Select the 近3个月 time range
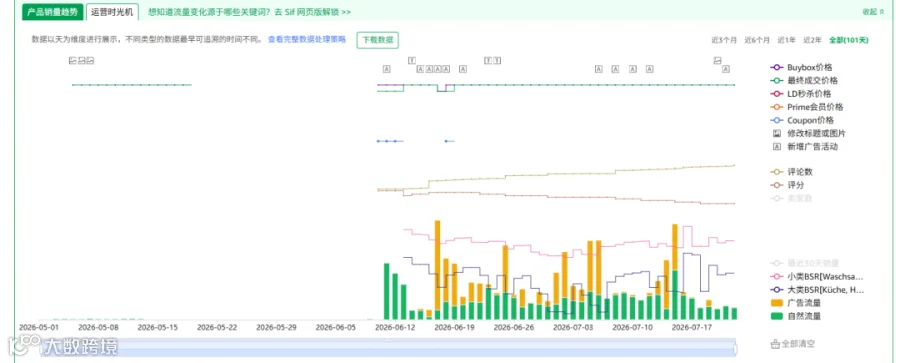The height and width of the screenshot is (363, 900). pyautogui.click(x=724, y=40)
